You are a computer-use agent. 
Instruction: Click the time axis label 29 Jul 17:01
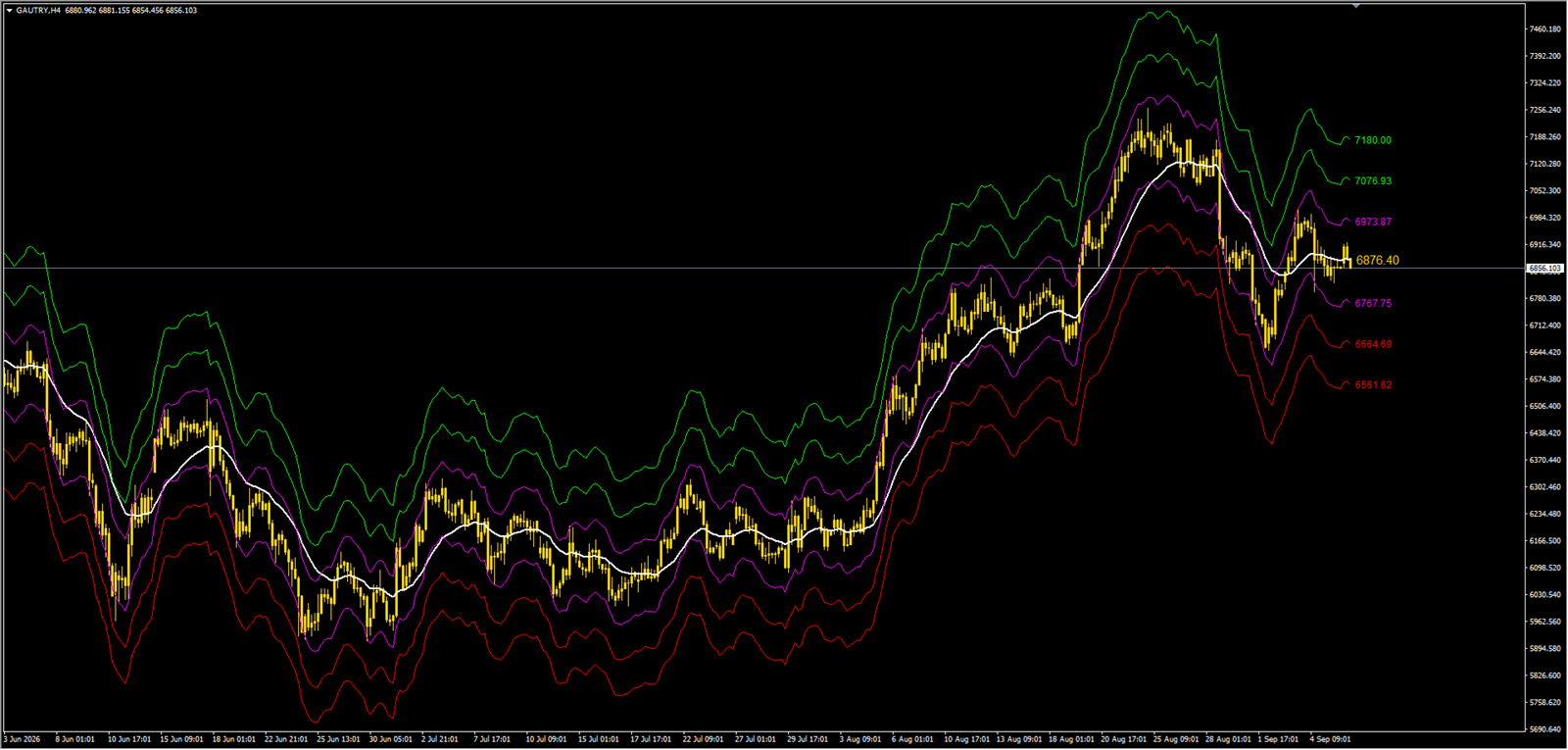click(808, 739)
